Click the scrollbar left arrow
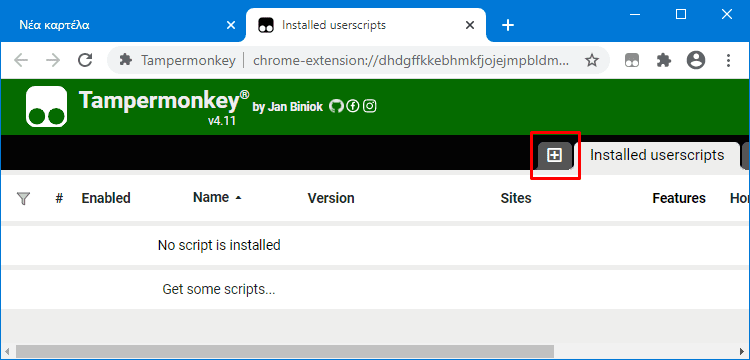750x360 pixels. (7, 352)
